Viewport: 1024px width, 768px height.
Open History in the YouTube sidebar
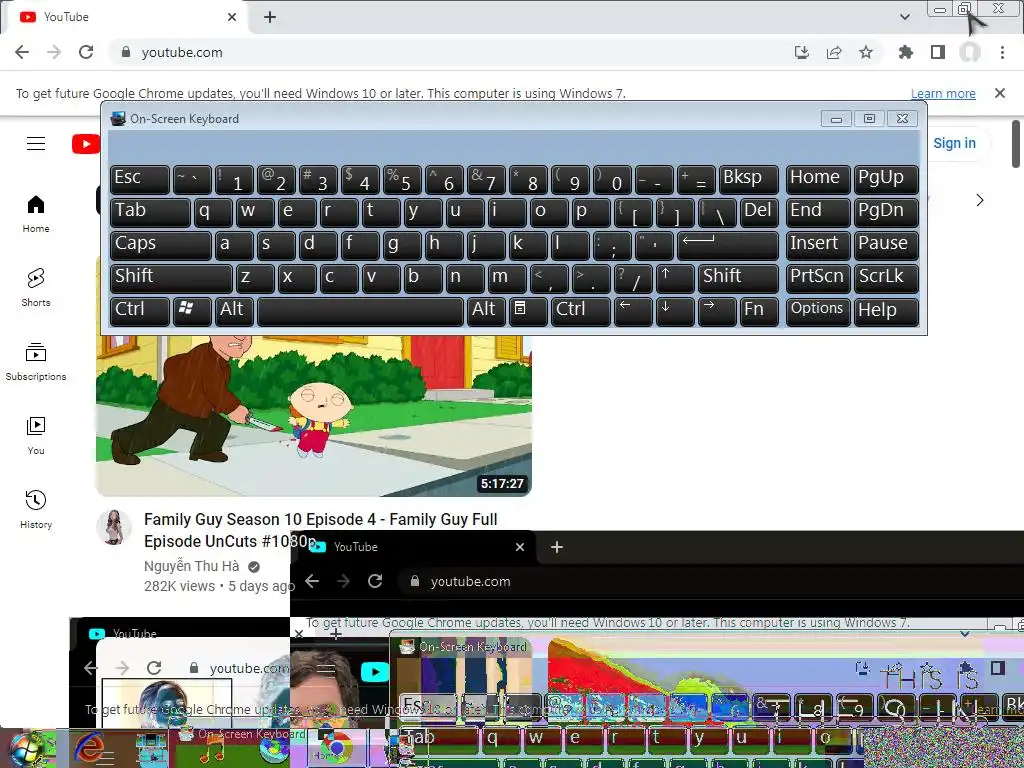[36, 509]
